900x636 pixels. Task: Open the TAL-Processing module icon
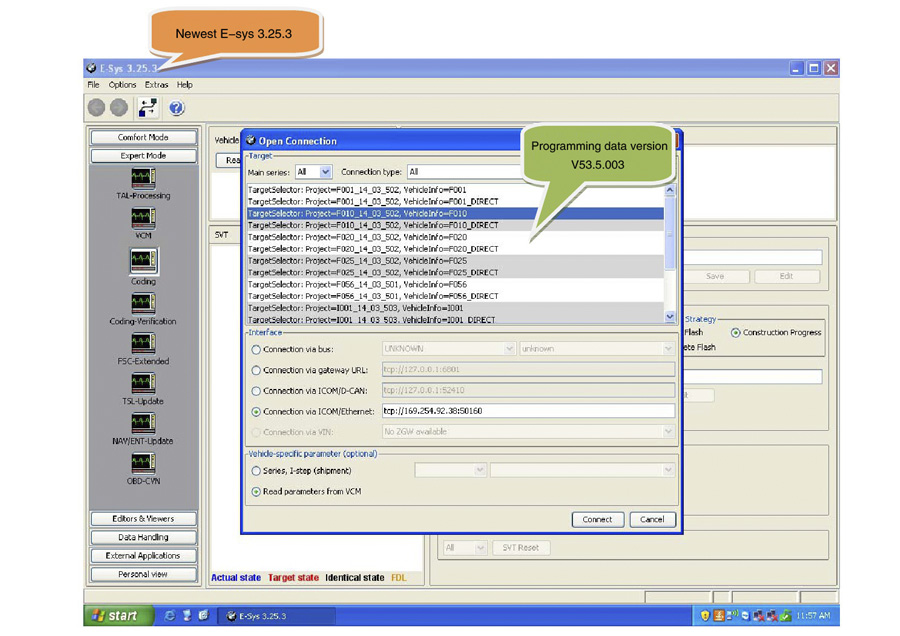[x=143, y=178]
